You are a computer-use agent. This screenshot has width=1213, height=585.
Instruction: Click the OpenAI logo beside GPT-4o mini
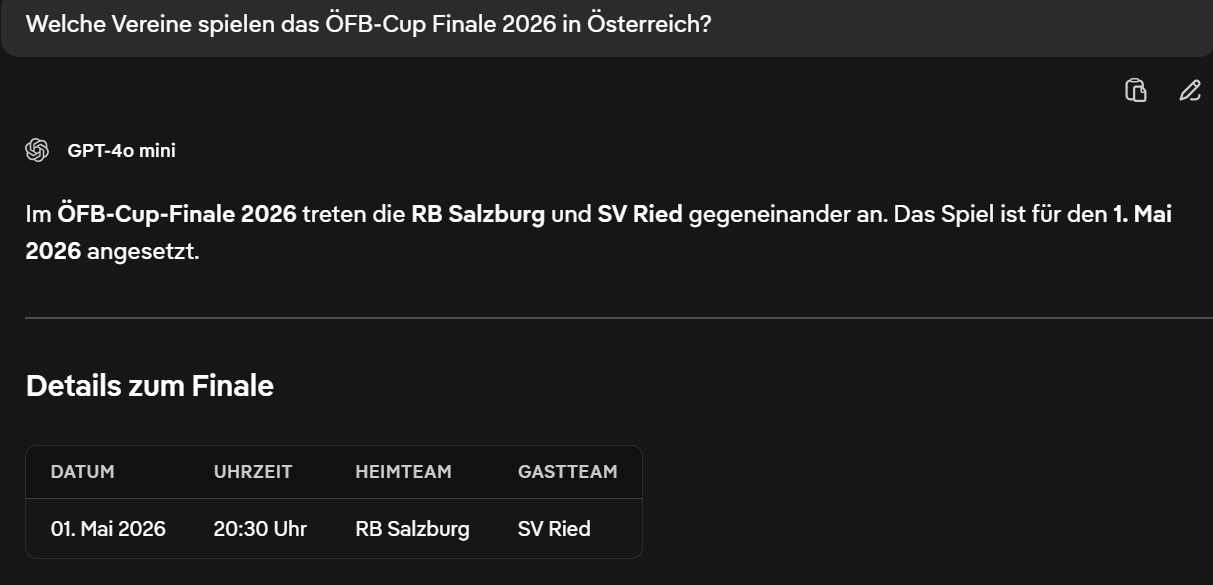[37, 150]
